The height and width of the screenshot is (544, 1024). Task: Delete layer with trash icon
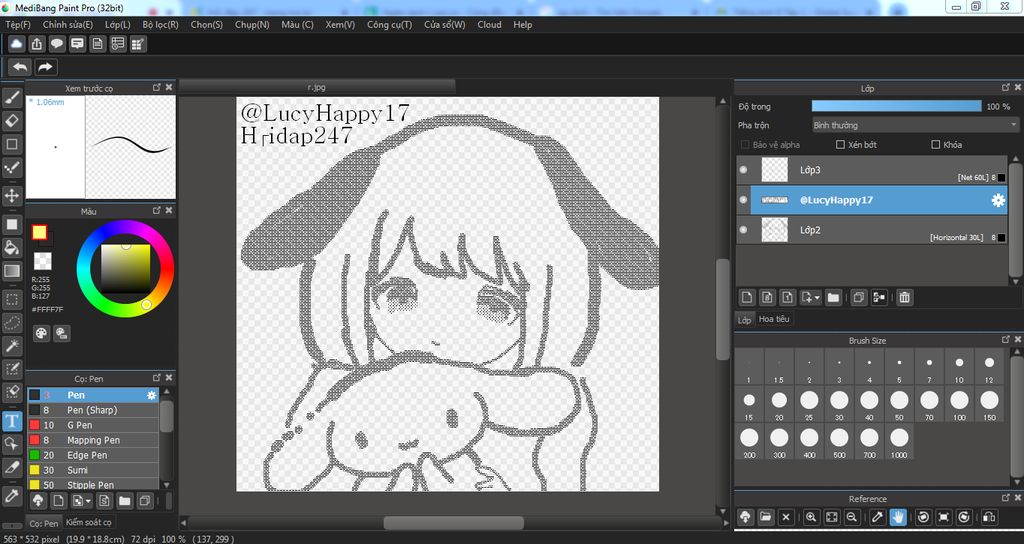click(904, 297)
